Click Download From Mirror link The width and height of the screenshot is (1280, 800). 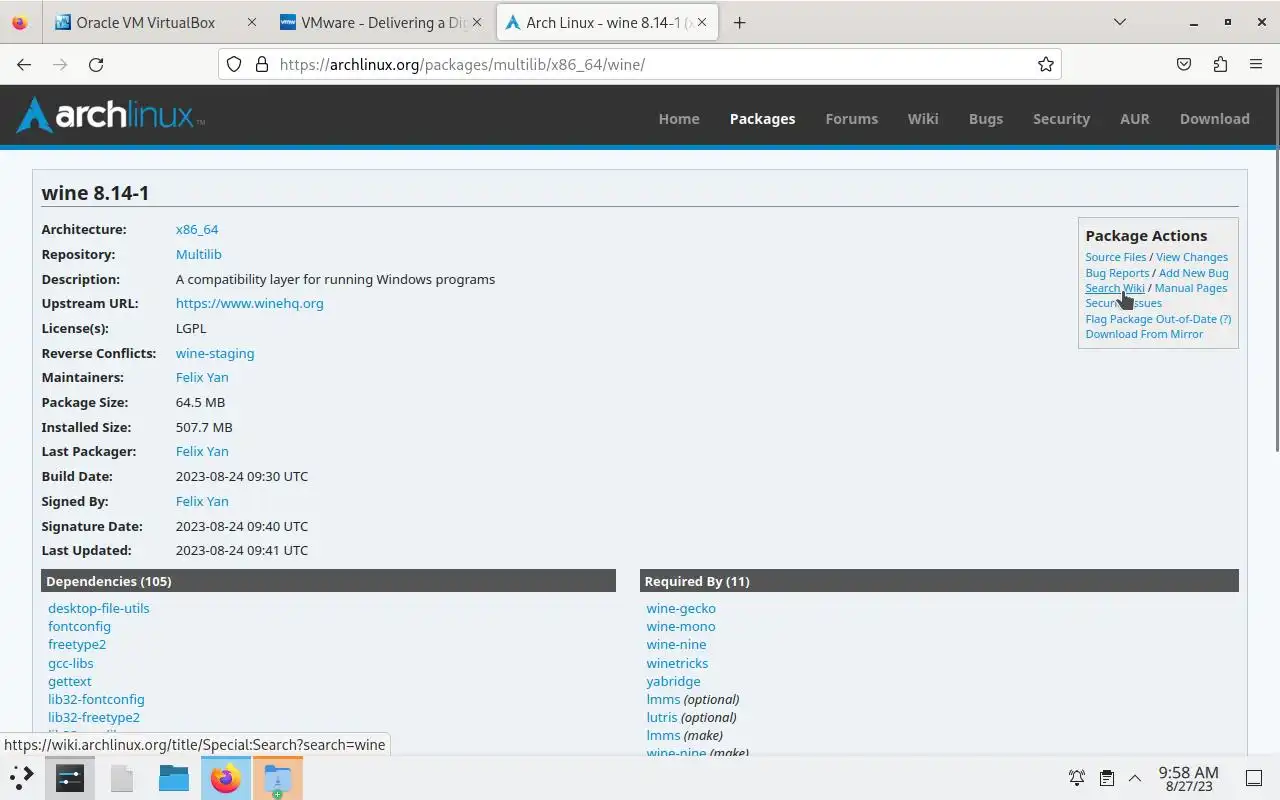coord(1144,334)
